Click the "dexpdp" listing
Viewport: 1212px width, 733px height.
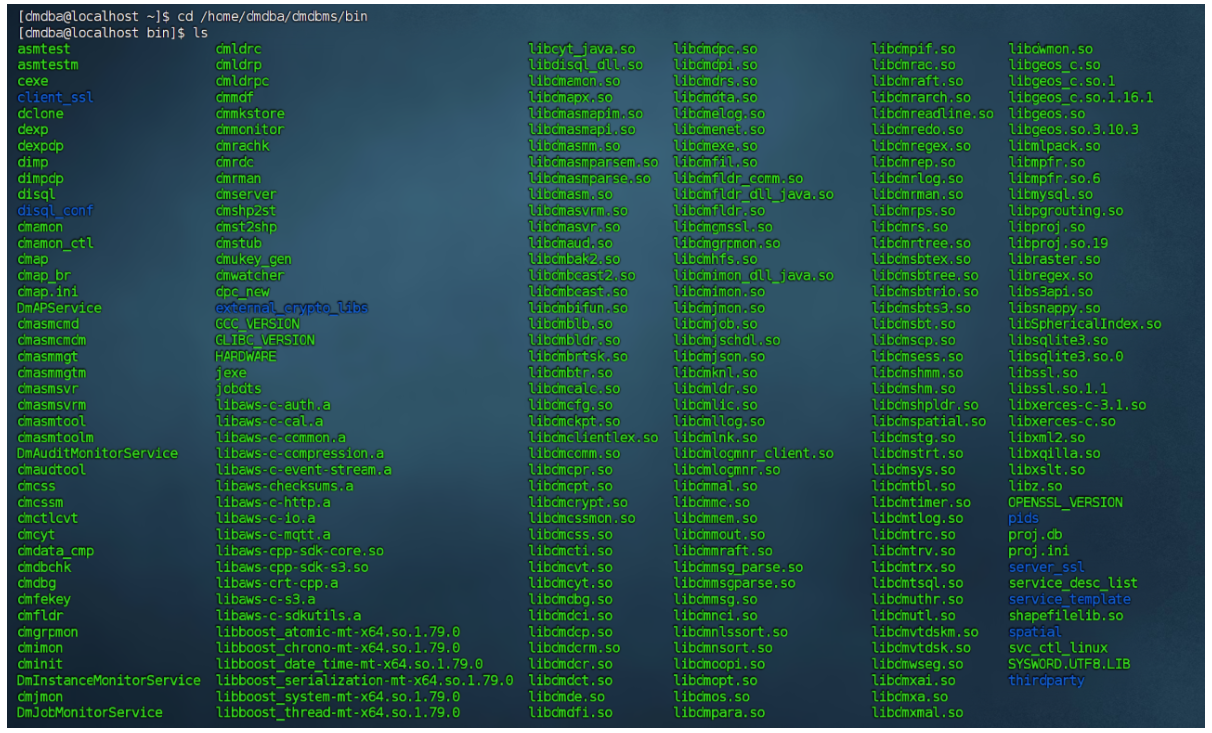pos(40,146)
